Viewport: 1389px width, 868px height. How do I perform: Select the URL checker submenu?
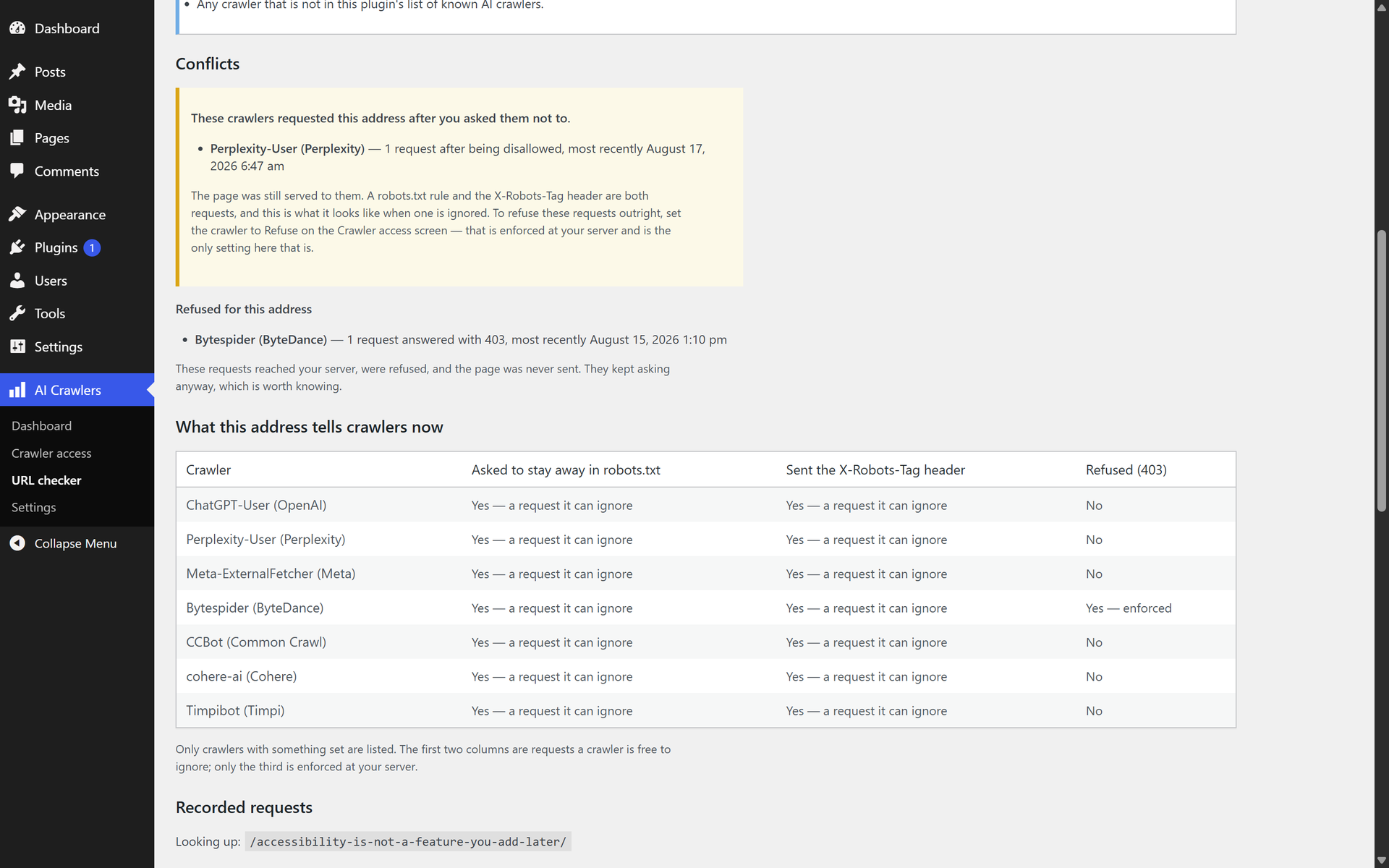coord(46,480)
